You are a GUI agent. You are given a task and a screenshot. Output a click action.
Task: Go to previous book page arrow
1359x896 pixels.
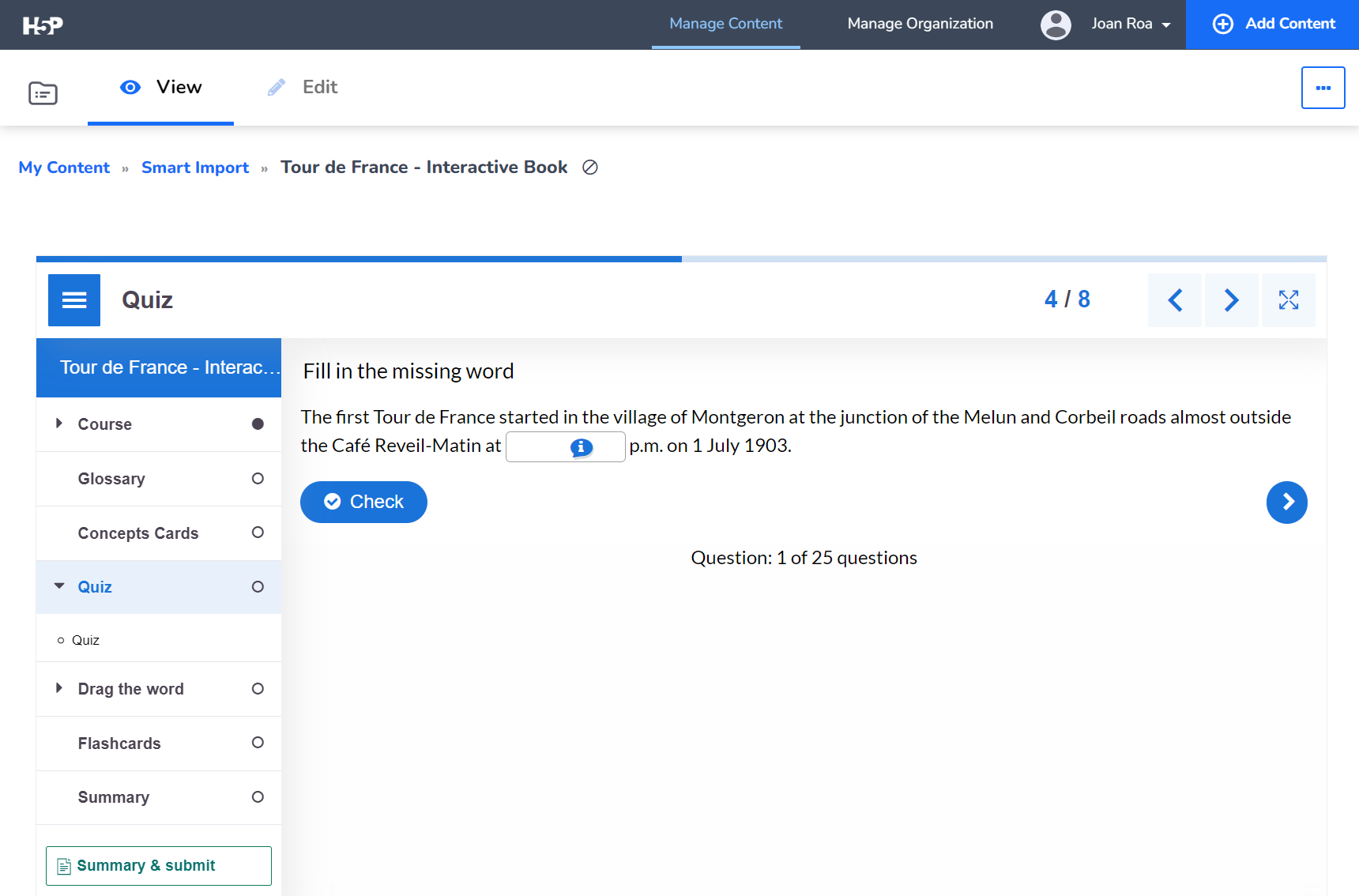tap(1175, 300)
